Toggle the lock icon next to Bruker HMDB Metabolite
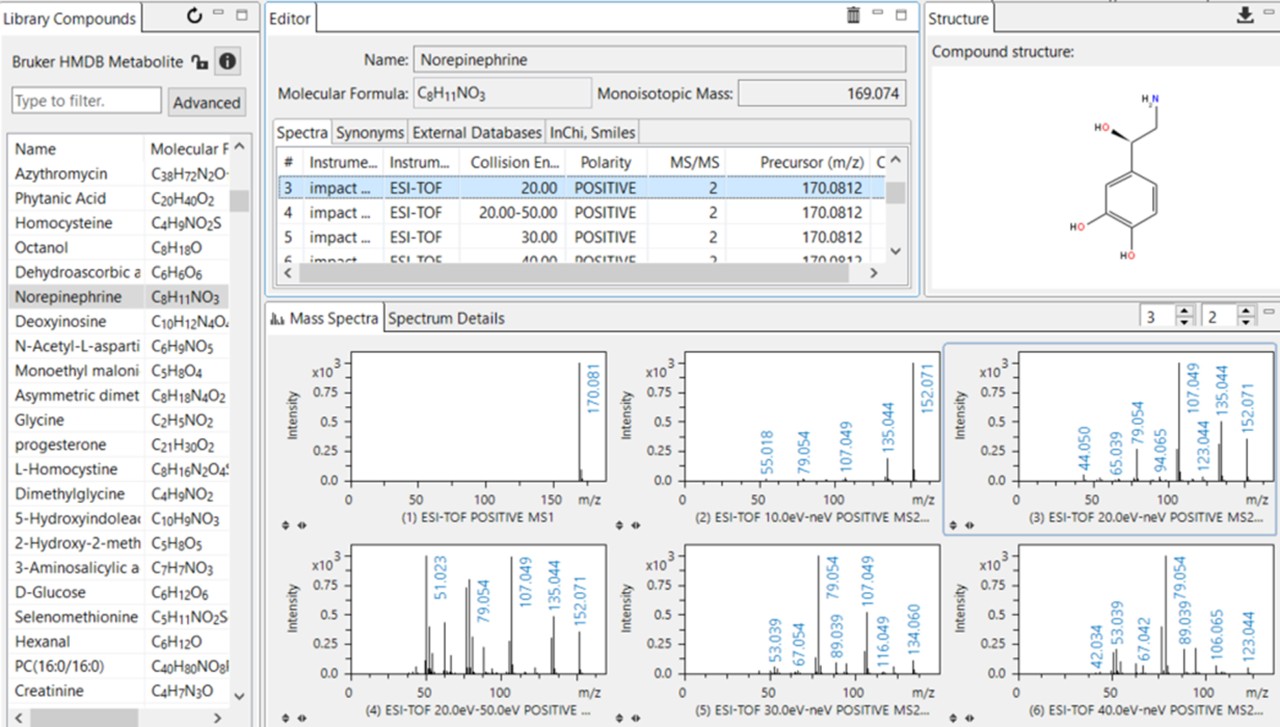1280x727 pixels. pos(201,61)
